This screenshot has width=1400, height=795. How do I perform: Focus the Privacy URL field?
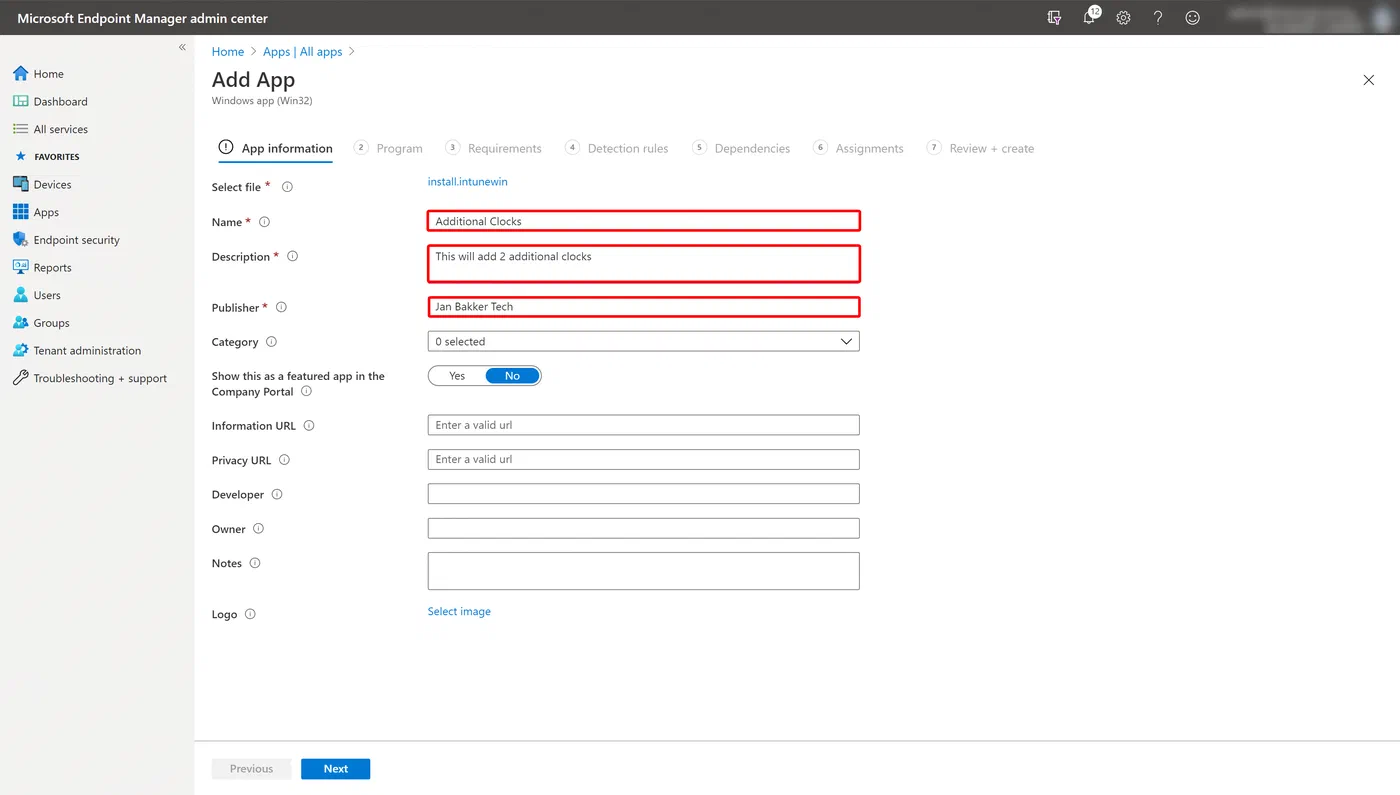pyautogui.click(x=643, y=459)
